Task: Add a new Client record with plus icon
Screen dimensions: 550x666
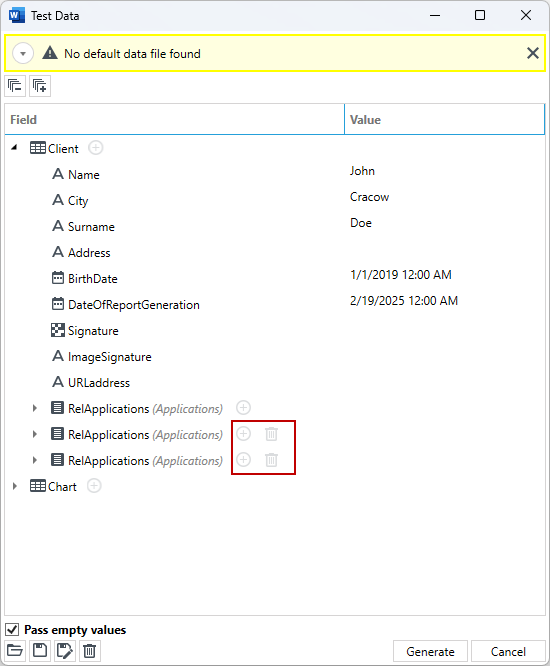Action: [96, 148]
